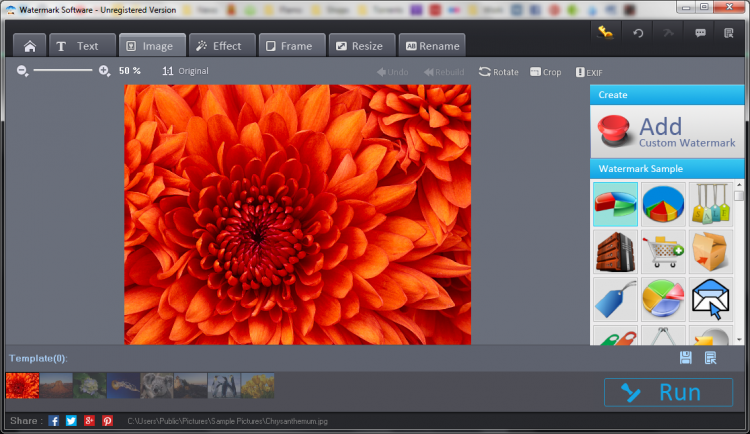750x434 pixels.
Task: Share on Facebook
Action: (x=54, y=420)
